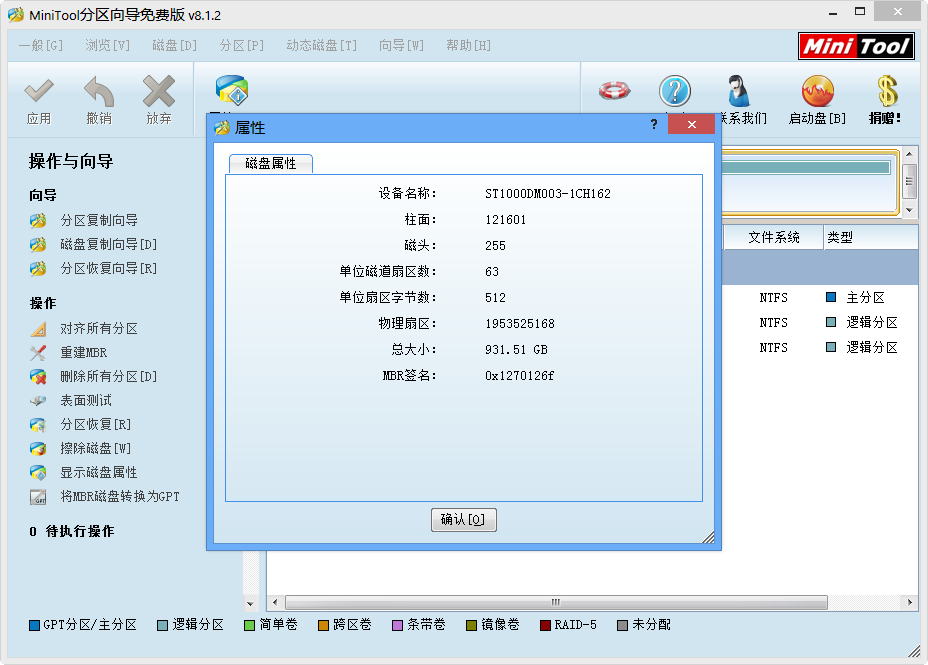The height and width of the screenshot is (665, 928).
Task: Click the total size value 931.51 GB
Action: coord(516,350)
